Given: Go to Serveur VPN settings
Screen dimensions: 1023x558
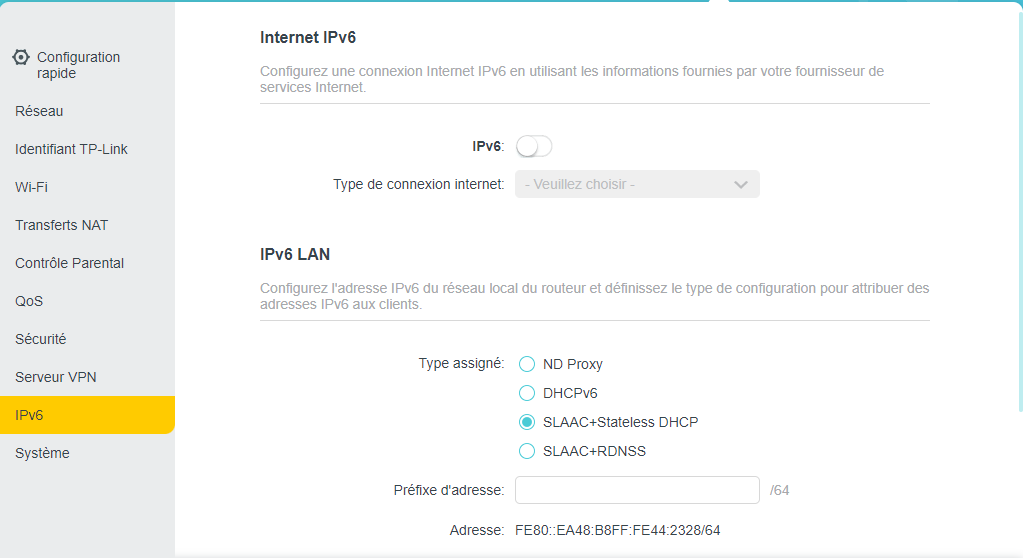Looking at the screenshot, I should tap(55, 377).
